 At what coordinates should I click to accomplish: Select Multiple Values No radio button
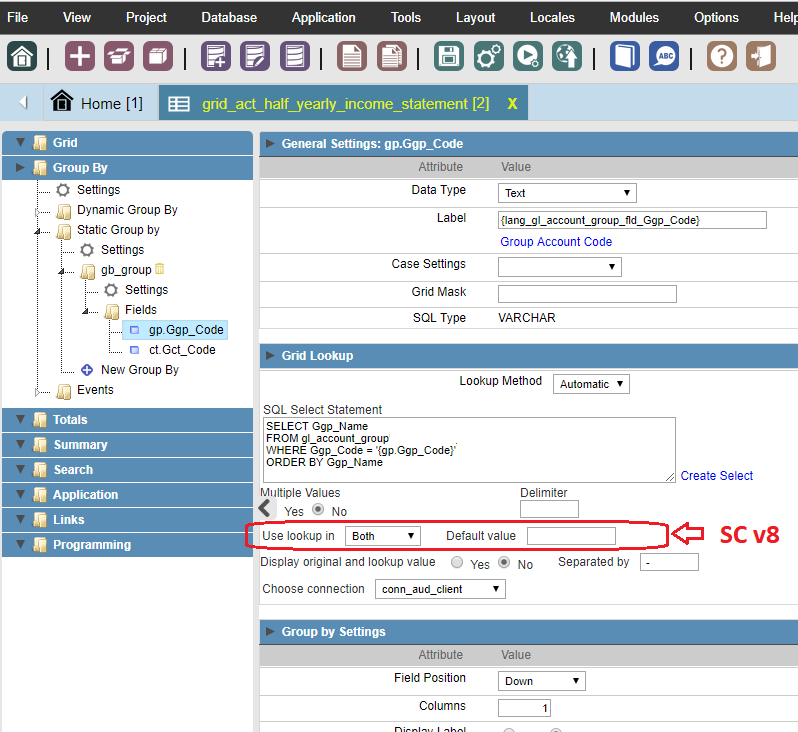[318, 509]
